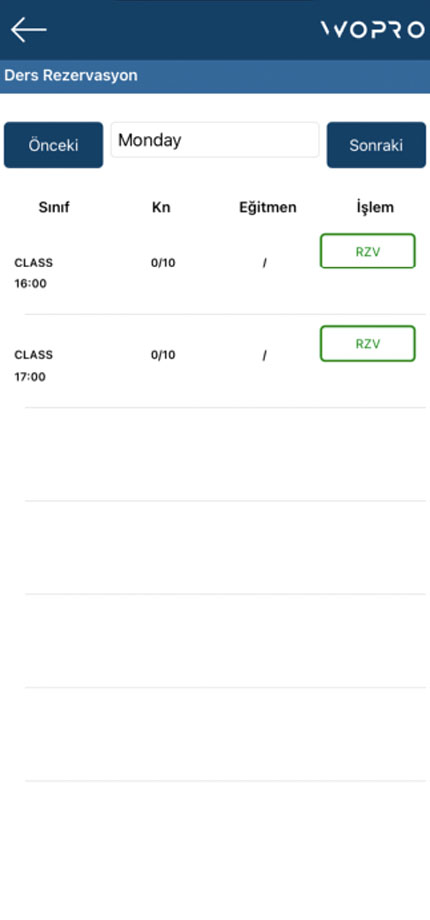
Task: Select the CLASS 17:00 row label
Action: (33, 366)
